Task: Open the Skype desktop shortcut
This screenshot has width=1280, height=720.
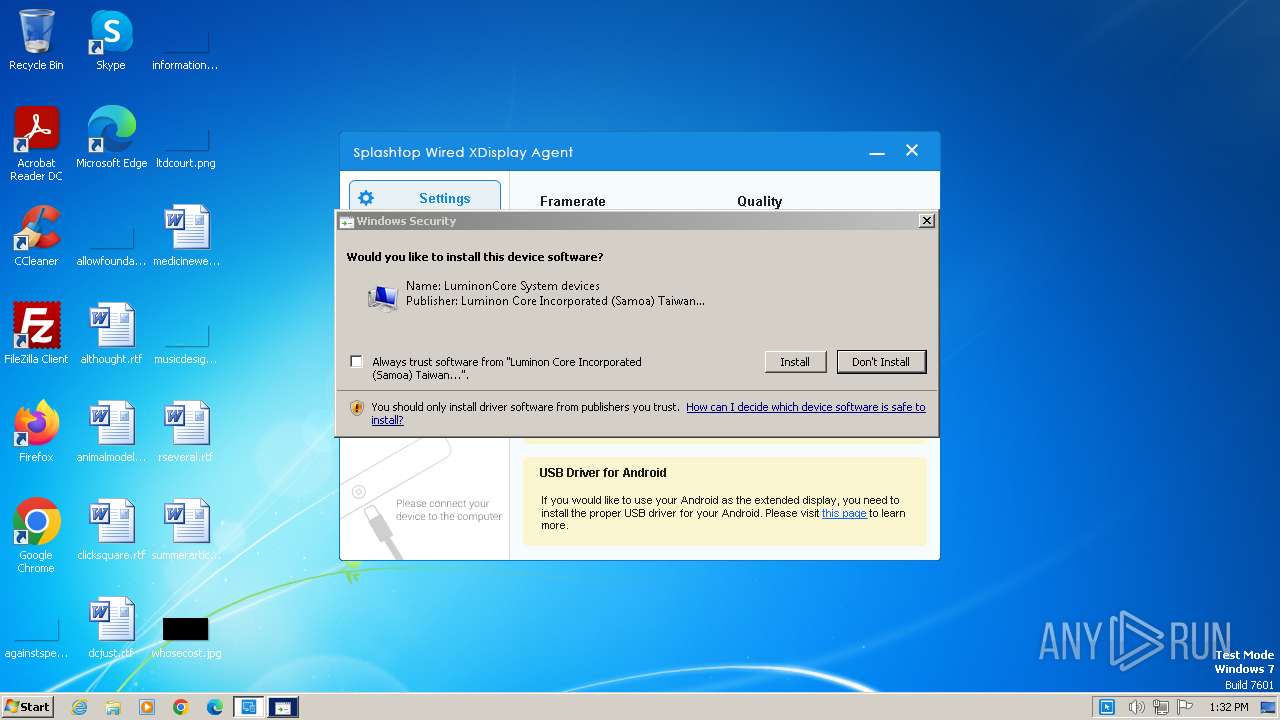Action: coord(110,40)
